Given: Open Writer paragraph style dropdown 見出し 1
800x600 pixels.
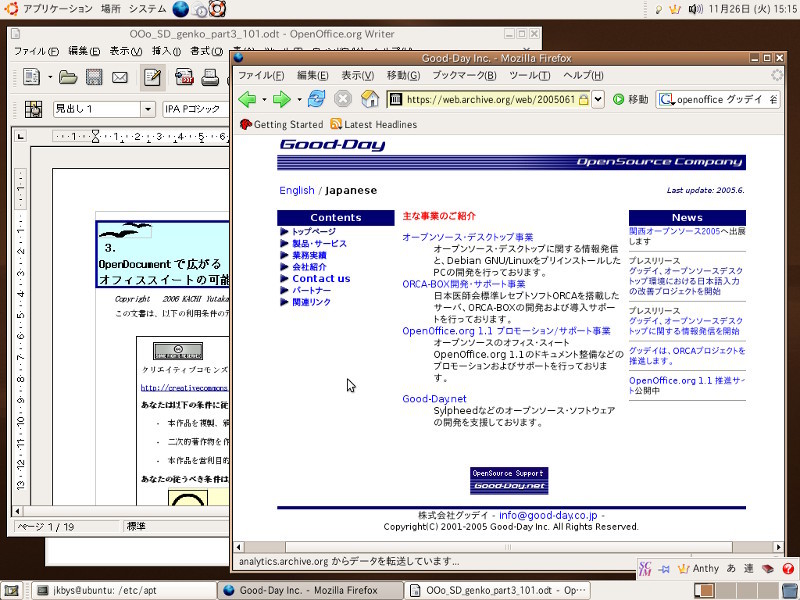Looking at the screenshot, I should [x=148, y=109].
